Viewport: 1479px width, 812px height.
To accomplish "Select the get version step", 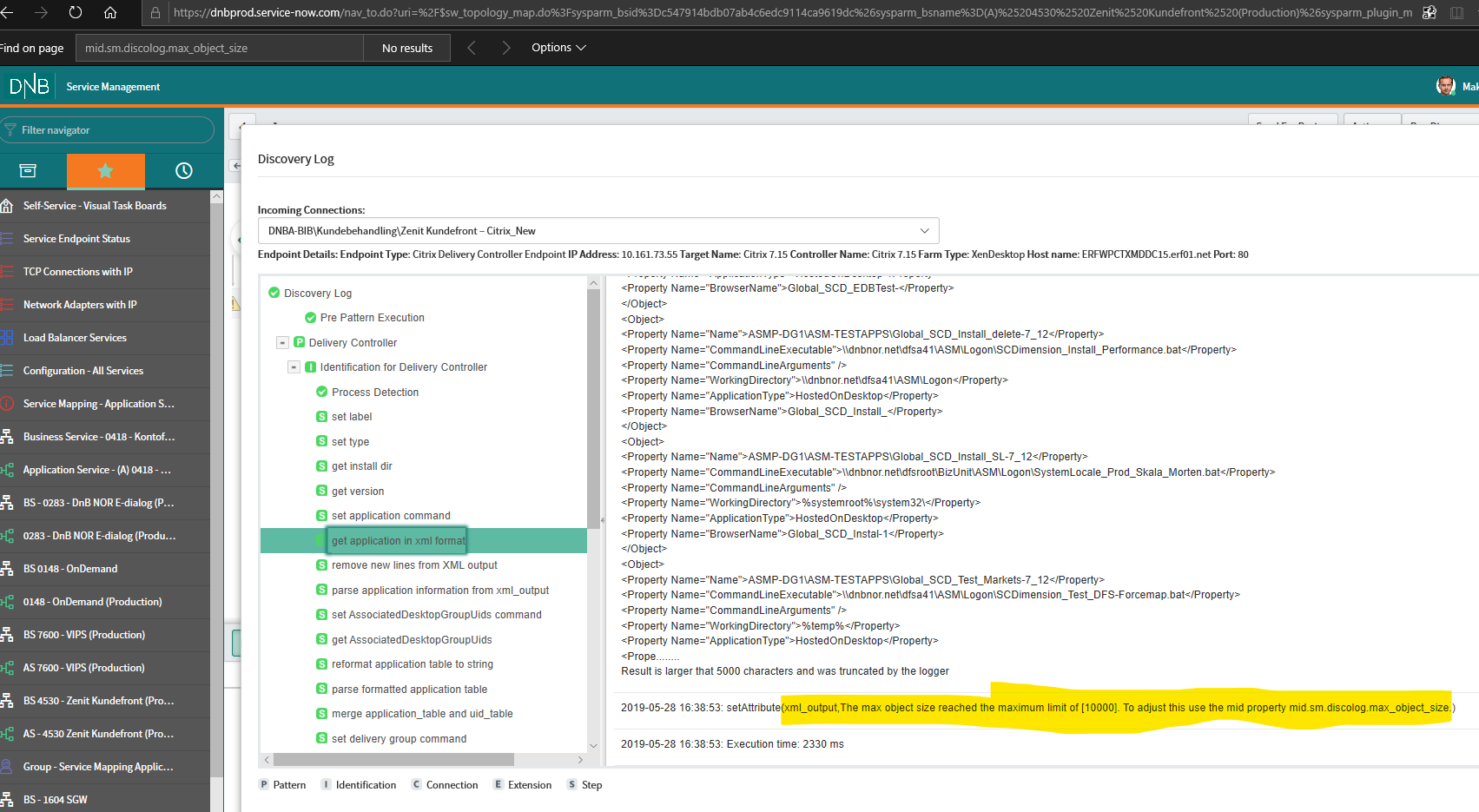I will 358,492.
